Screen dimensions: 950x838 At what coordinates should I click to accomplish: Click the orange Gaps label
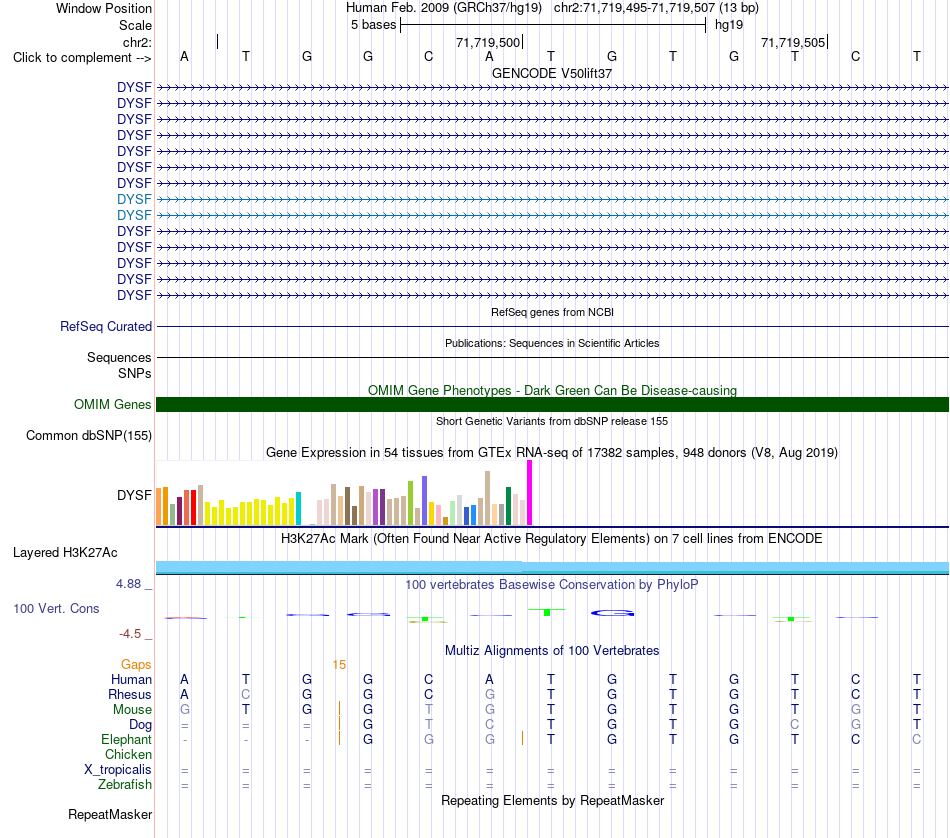136,665
